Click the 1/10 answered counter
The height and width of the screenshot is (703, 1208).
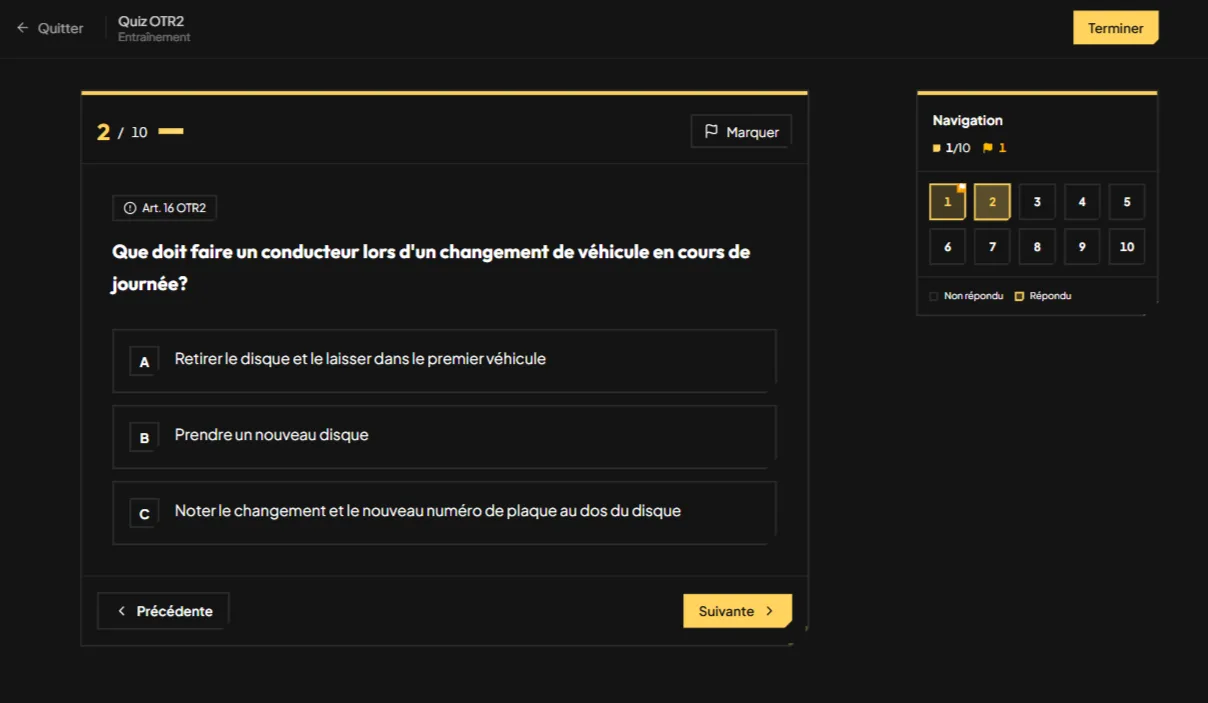pos(951,148)
